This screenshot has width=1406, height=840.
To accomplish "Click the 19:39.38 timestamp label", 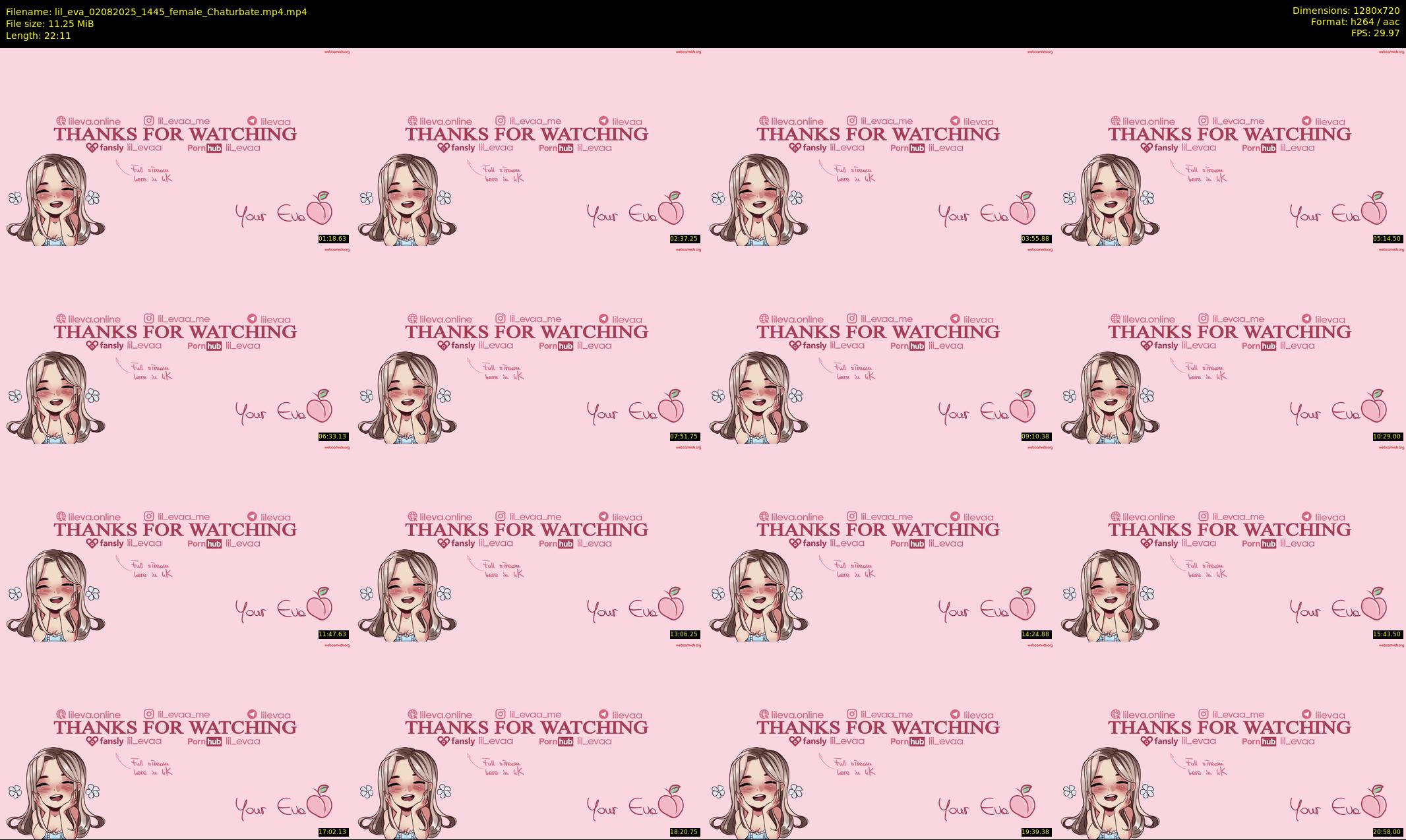I will [x=1035, y=832].
